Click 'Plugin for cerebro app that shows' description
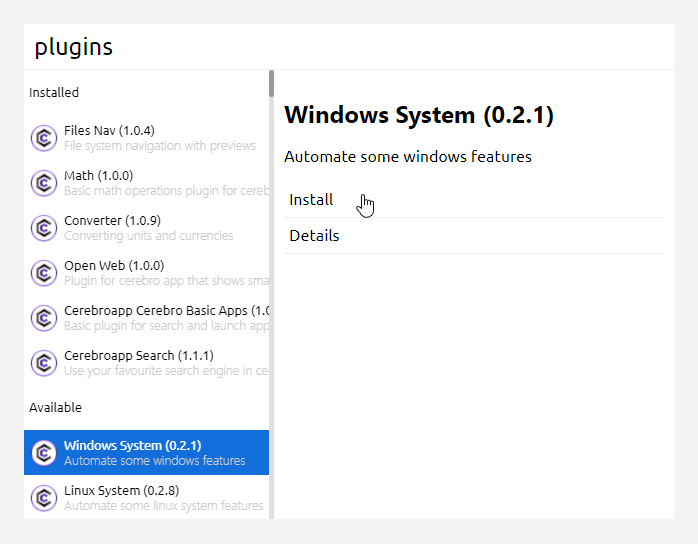The height and width of the screenshot is (544, 698). coord(166,281)
